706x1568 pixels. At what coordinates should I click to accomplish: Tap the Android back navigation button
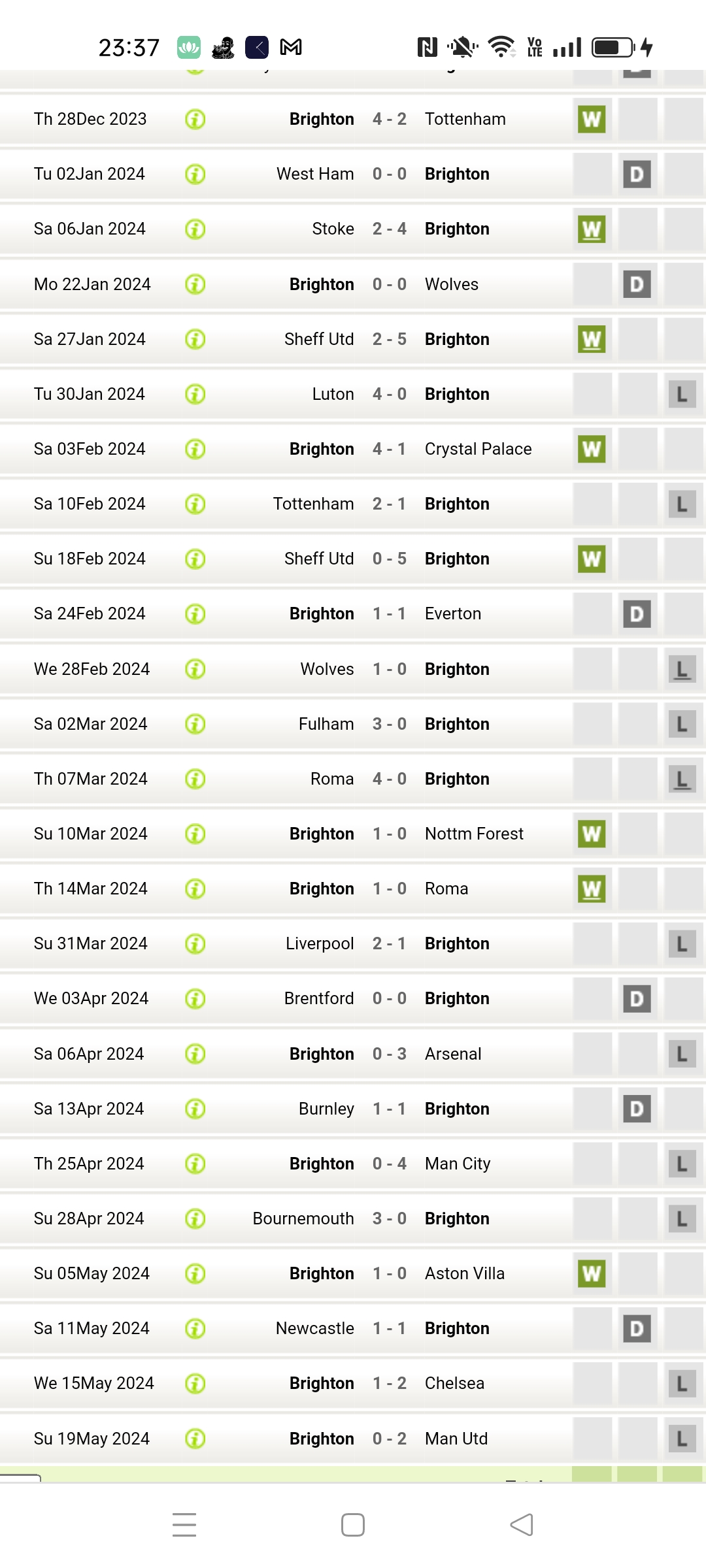[522, 1525]
